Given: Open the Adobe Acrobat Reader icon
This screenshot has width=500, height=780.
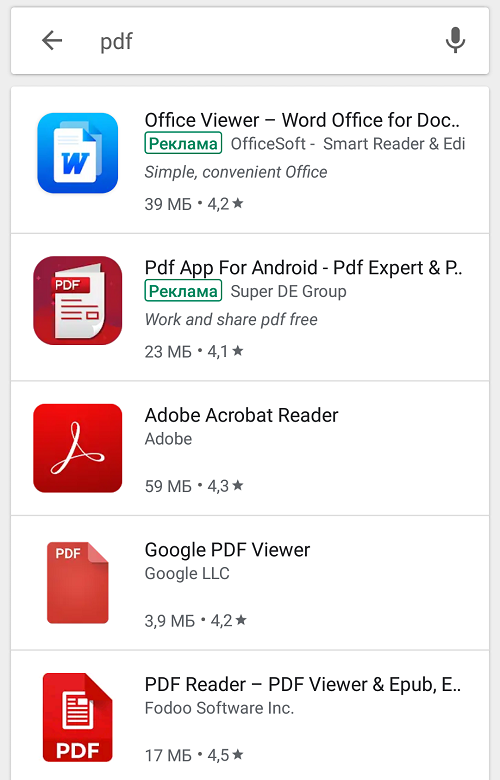Looking at the screenshot, I should [x=78, y=448].
